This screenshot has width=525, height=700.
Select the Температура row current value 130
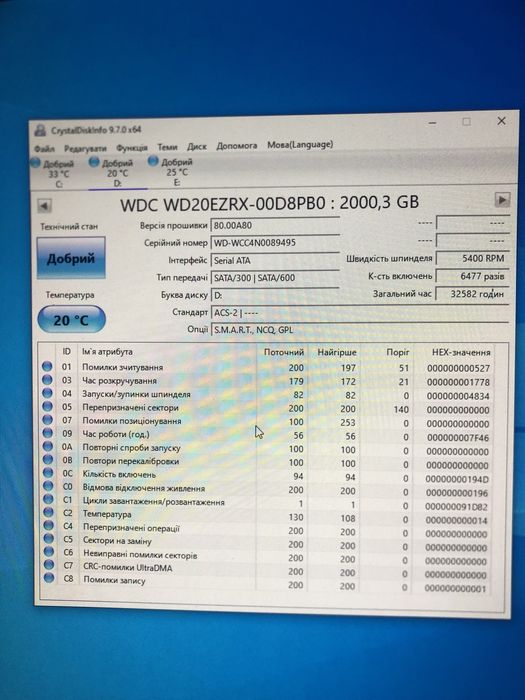click(x=296, y=517)
